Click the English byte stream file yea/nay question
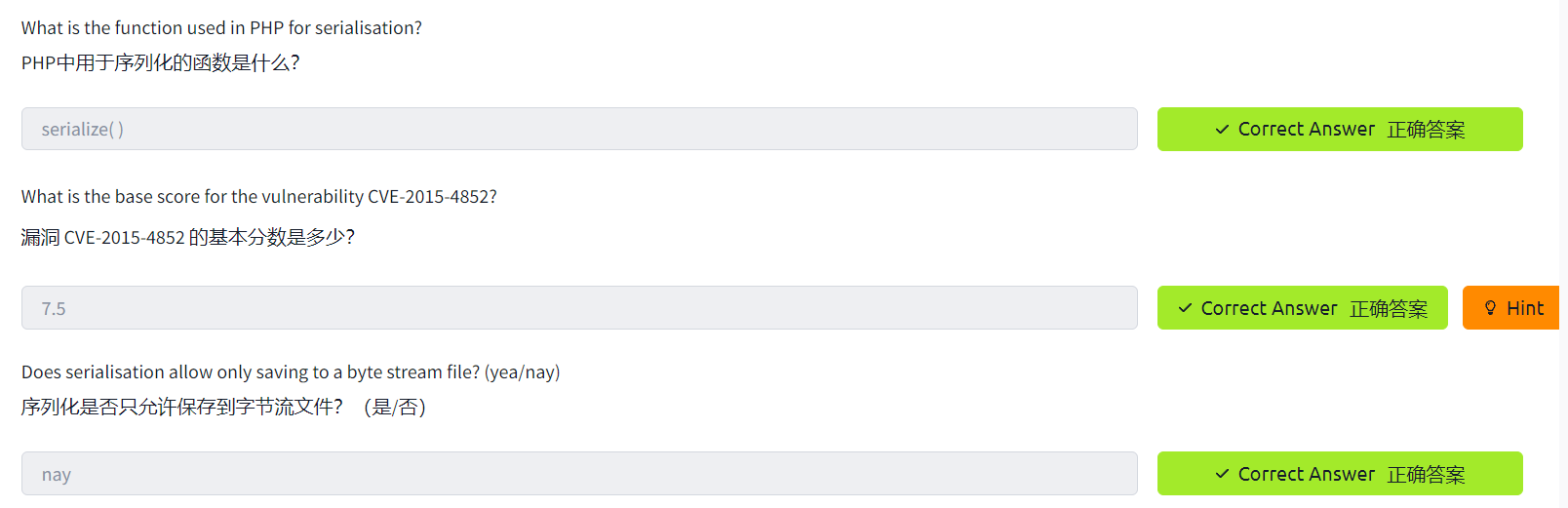Viewport: 1568px width, 508px height. click(290, 372)
